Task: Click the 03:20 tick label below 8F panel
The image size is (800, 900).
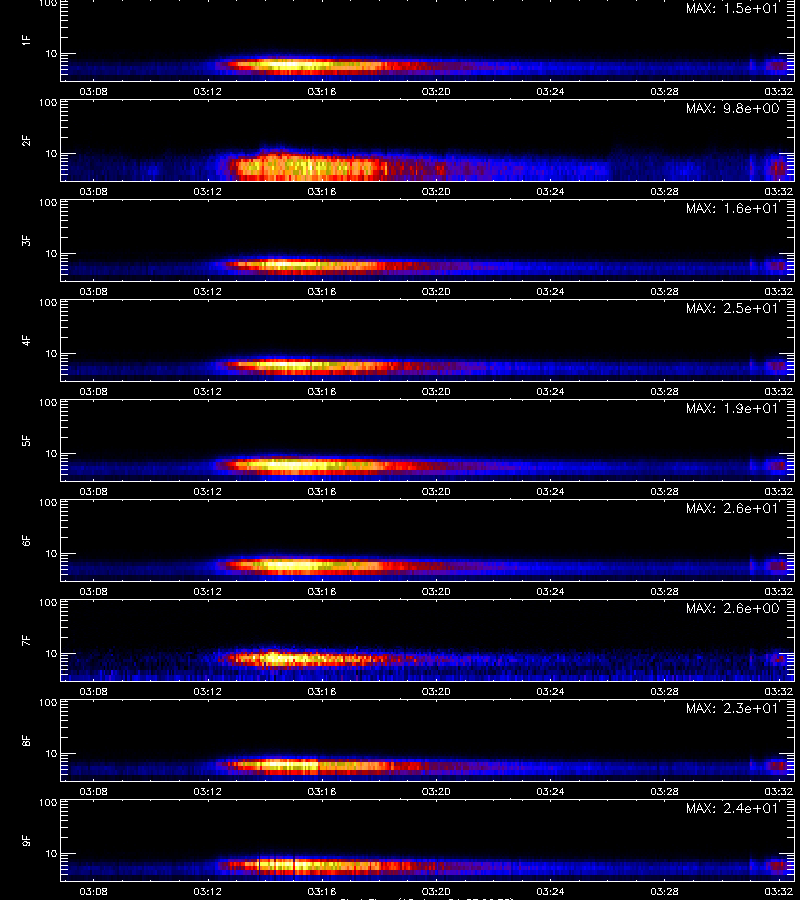Action: point(436,792)
